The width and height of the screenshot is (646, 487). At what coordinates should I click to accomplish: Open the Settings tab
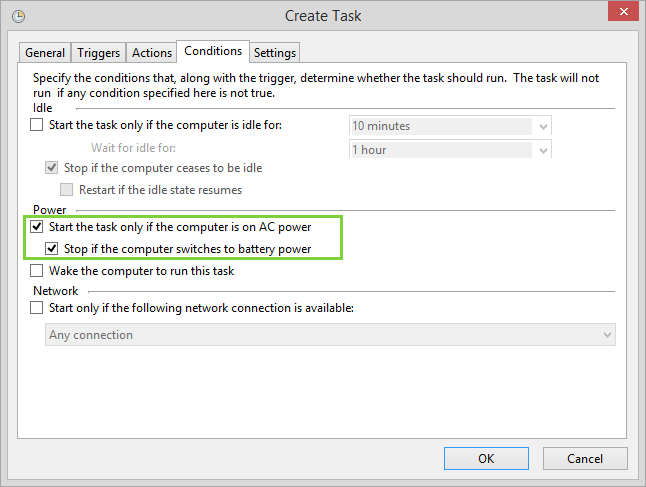pyautogui.click(x=275, y=53)
